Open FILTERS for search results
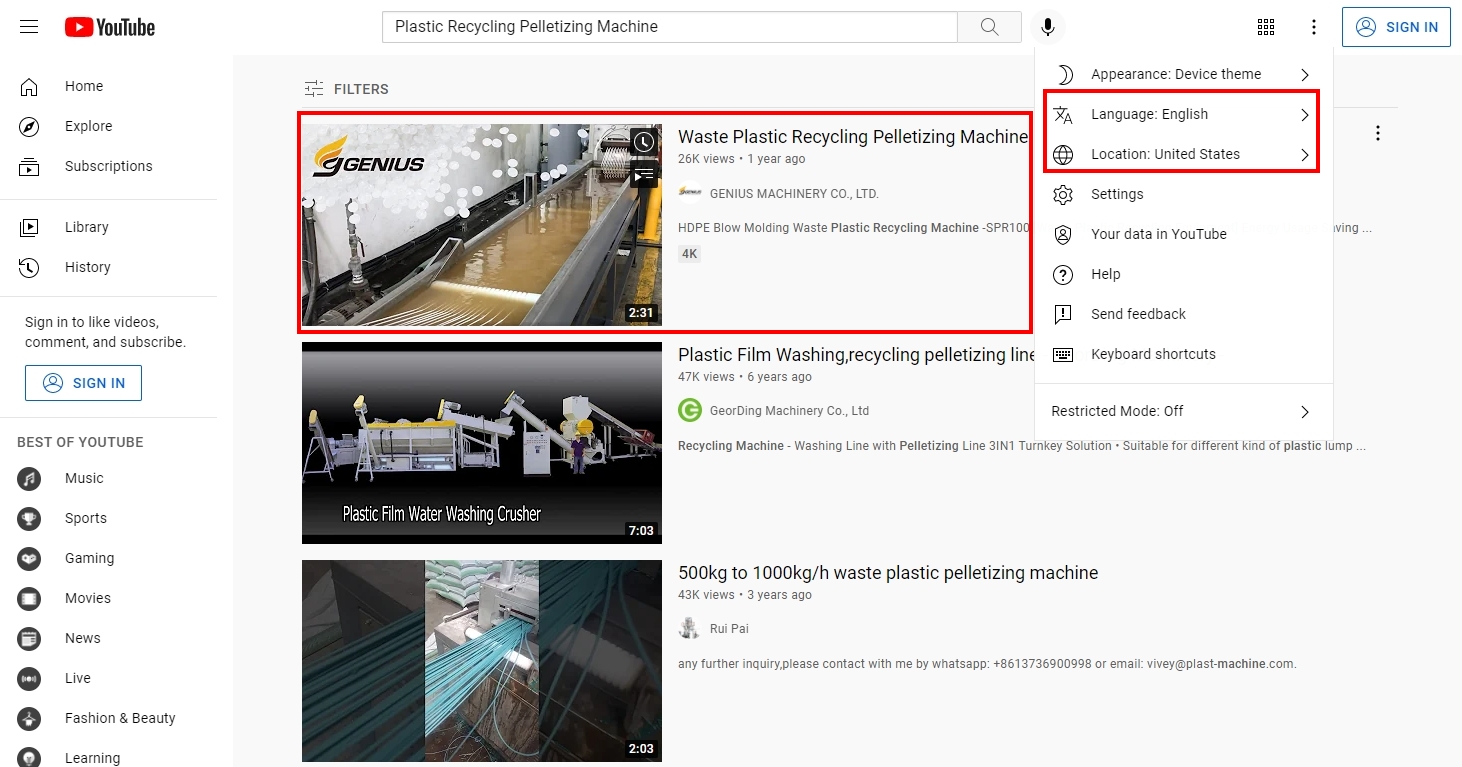The width and height of the screenshot is (1462, 767). coord(346,89)
